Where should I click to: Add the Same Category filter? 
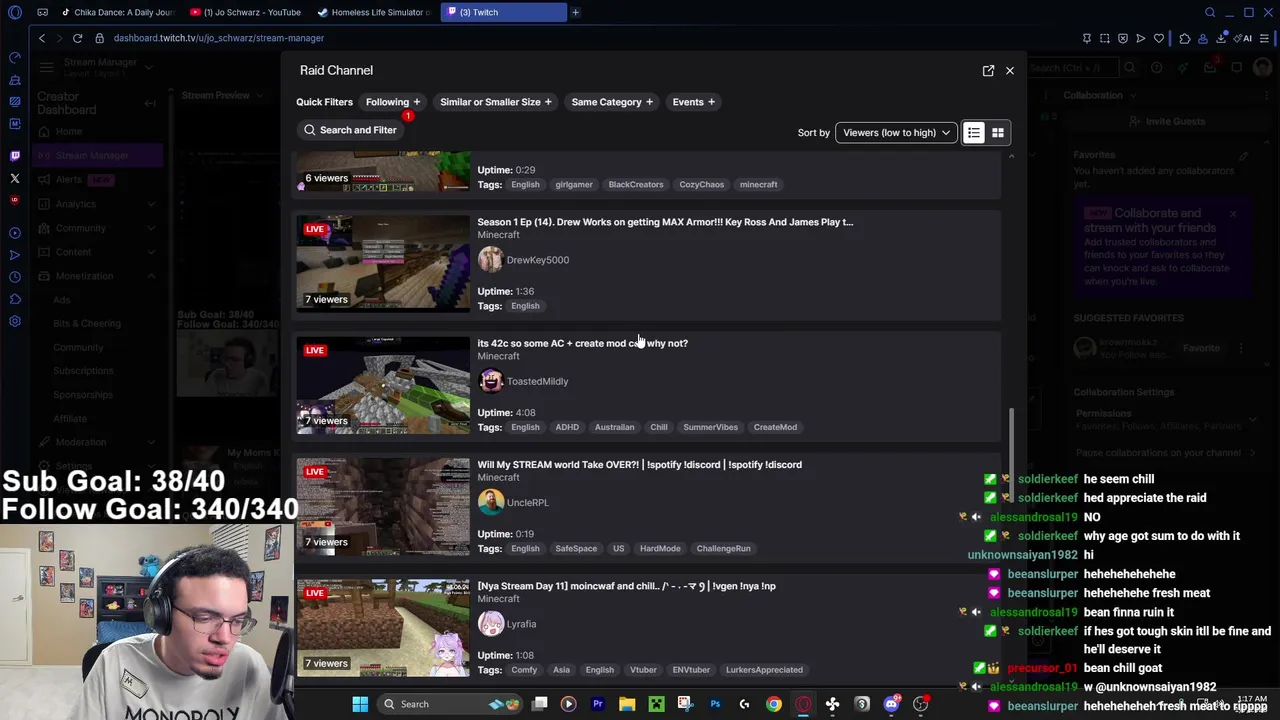tap(612, 102)
